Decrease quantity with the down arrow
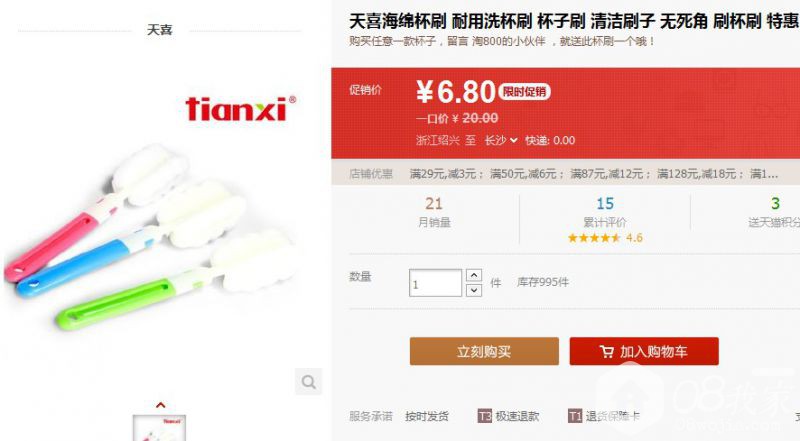Viewport: 800px width, 441px height. click(474, 290)
